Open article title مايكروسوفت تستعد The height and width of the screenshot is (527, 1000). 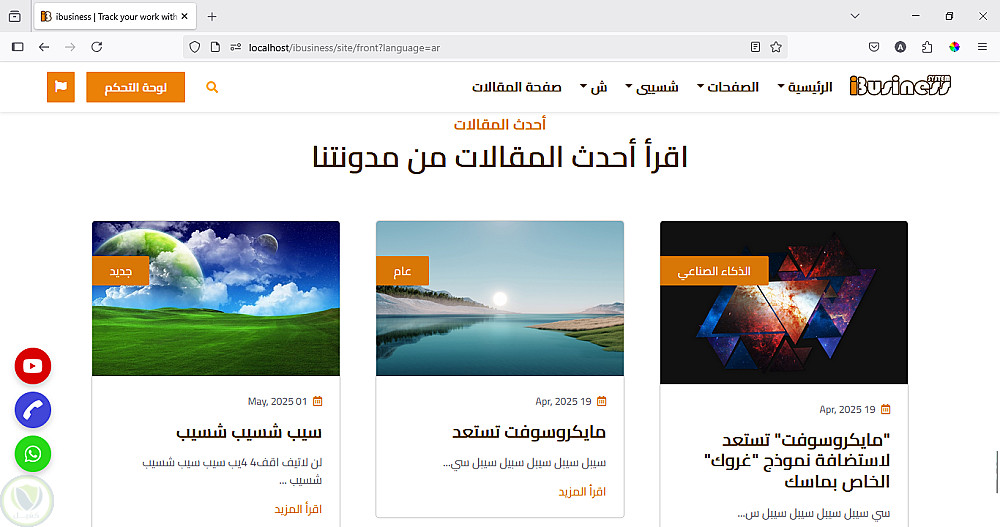click(529, 433)
